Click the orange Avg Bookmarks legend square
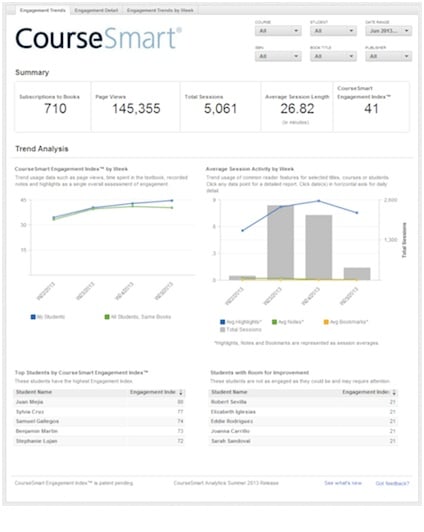 pyautogui.click(x=326, y=322)
